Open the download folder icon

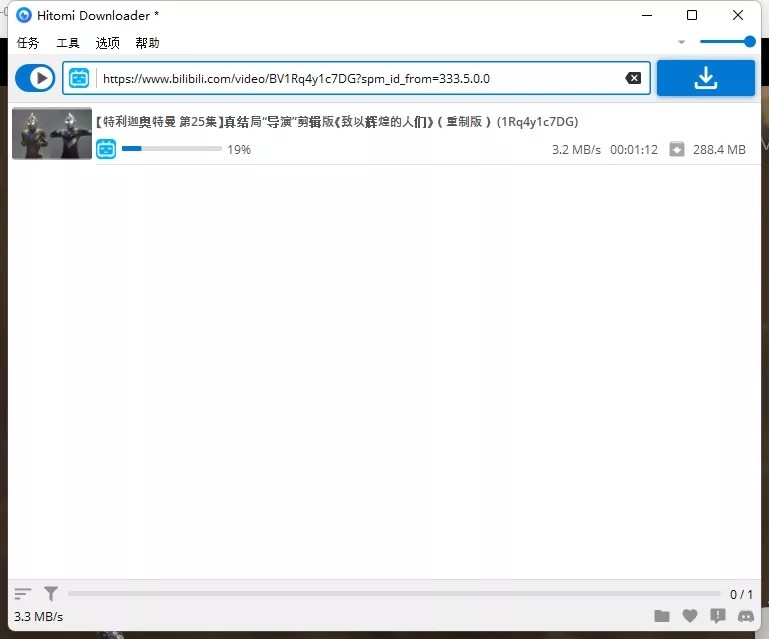(662, 616)
